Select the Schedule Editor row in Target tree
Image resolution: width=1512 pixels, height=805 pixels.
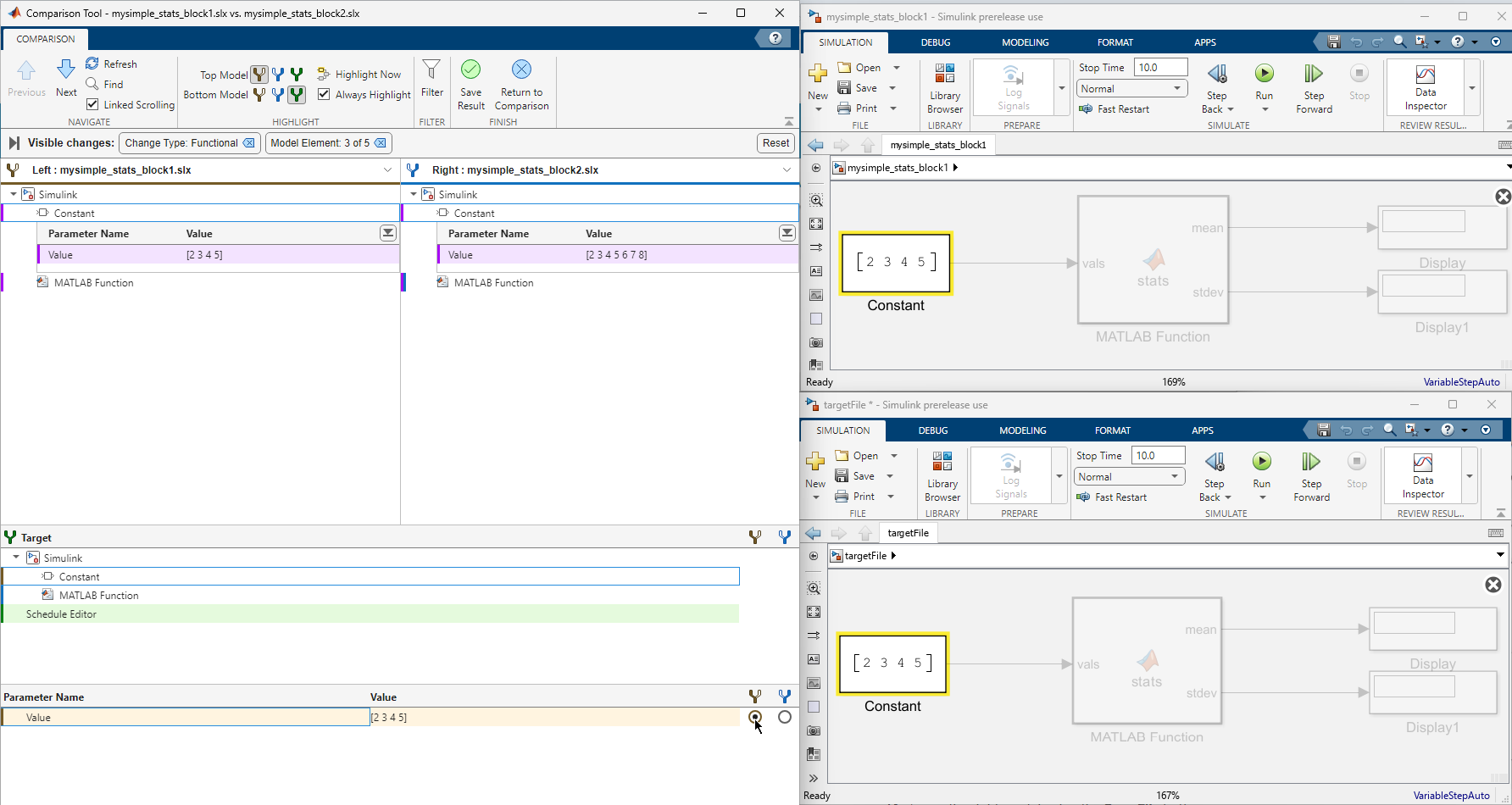click(370, 613)
